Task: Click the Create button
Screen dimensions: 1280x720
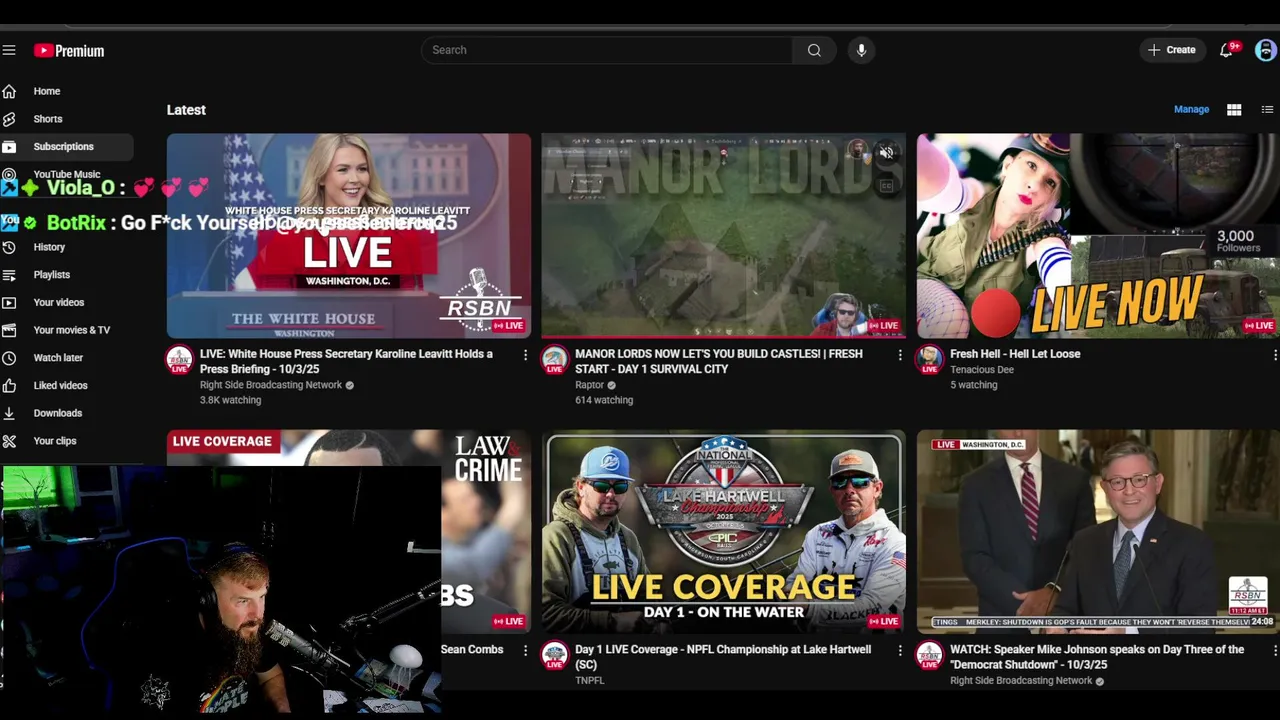Action: 1171,50
